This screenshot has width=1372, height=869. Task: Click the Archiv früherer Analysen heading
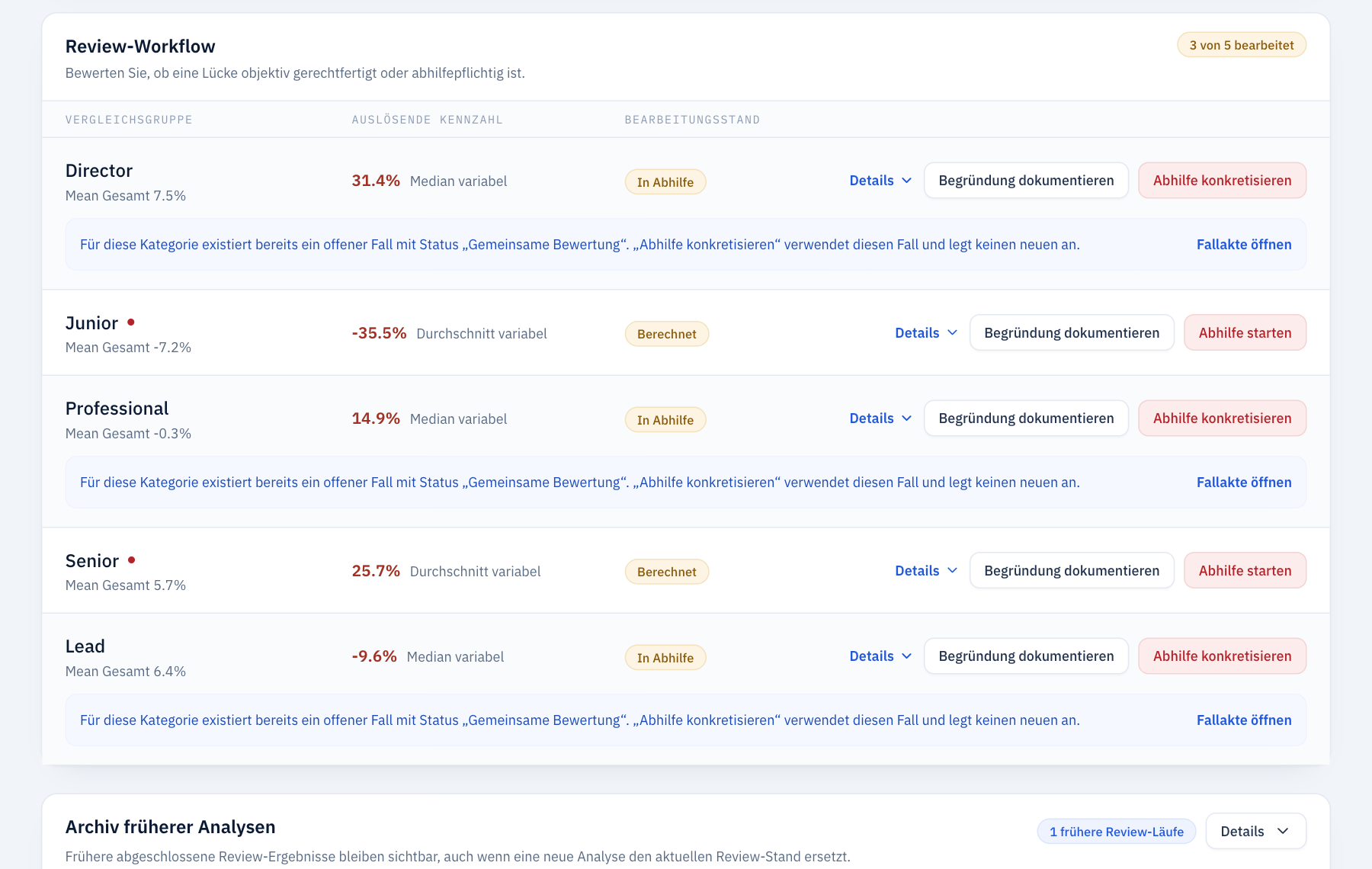pyautogui.click(x=170, y=827)
